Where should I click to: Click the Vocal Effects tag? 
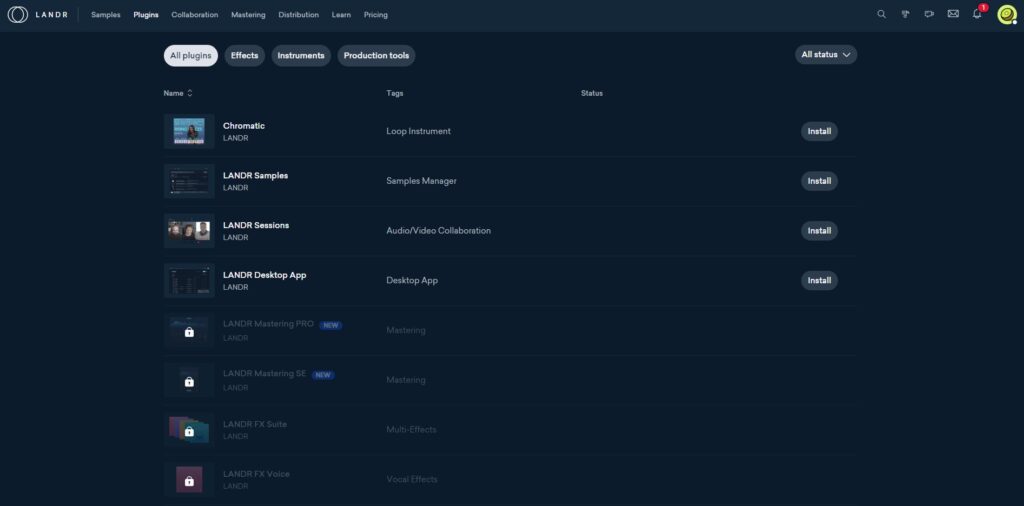[411, 479]
